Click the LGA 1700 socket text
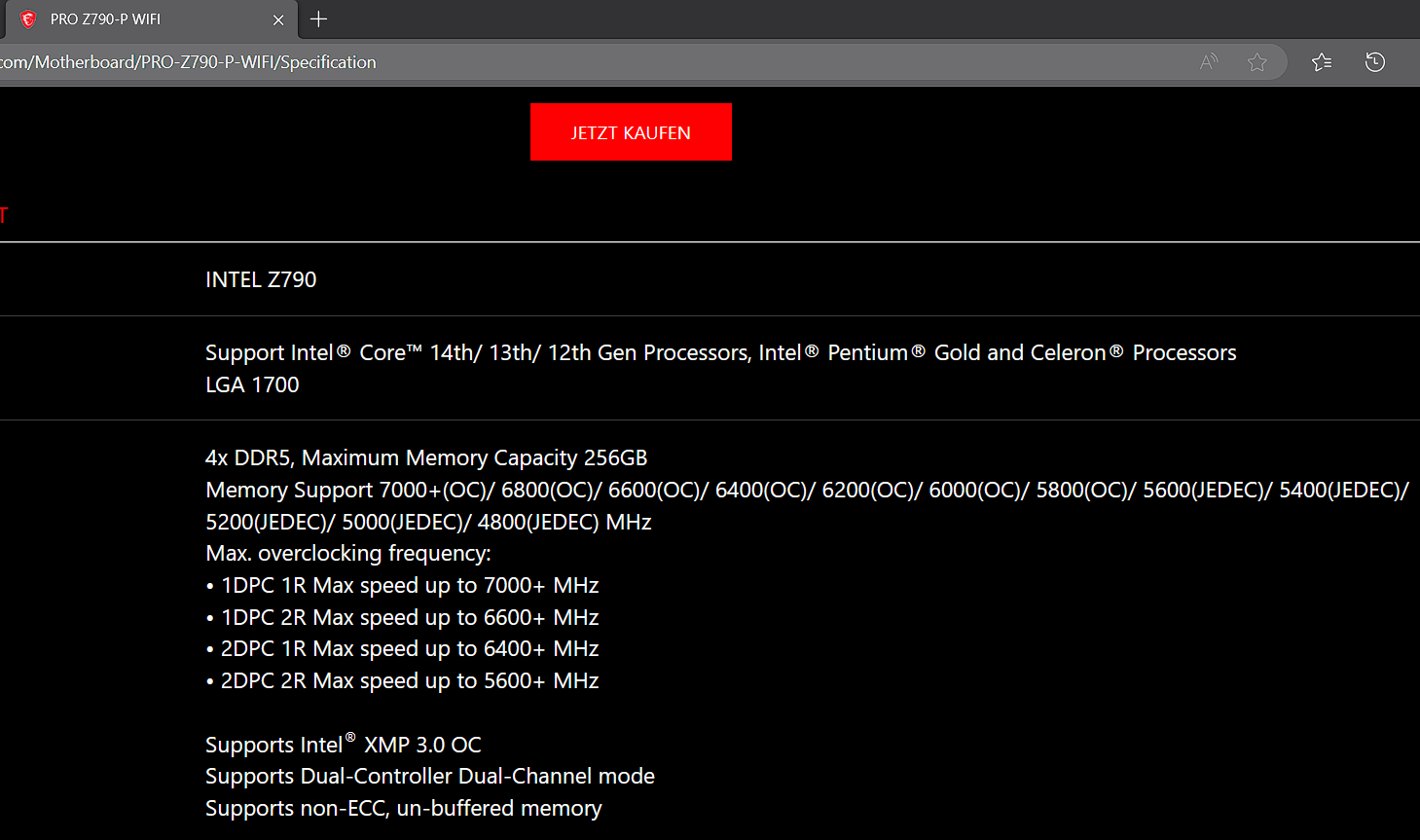This screenshot has width=1420, height=840. pos(251,384)
